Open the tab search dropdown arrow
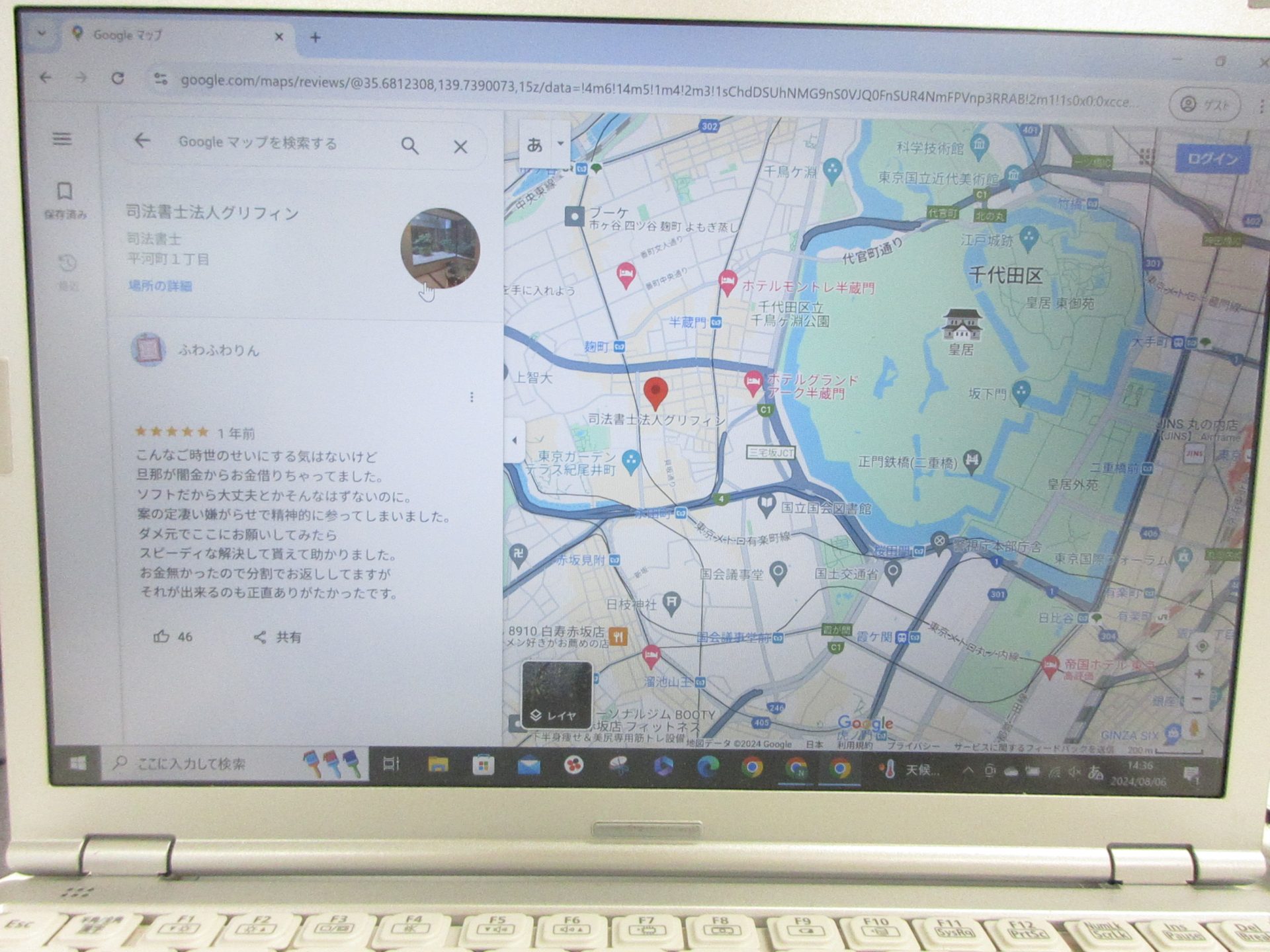Screen dimensions: 1270x952 tap(41, 33)
